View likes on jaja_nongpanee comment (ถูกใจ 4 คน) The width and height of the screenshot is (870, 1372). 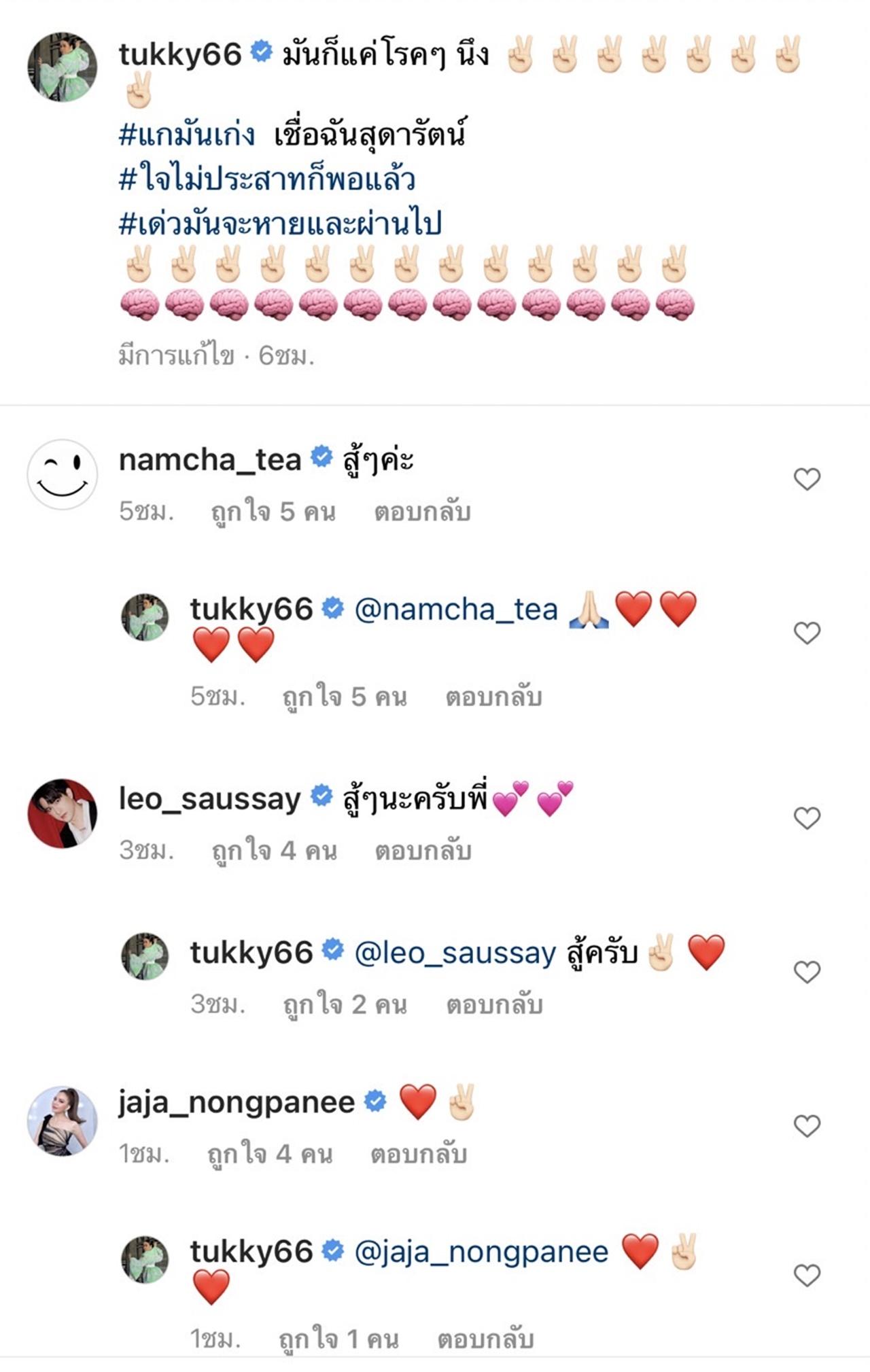pyautogui.click(x=270, y=1154)
